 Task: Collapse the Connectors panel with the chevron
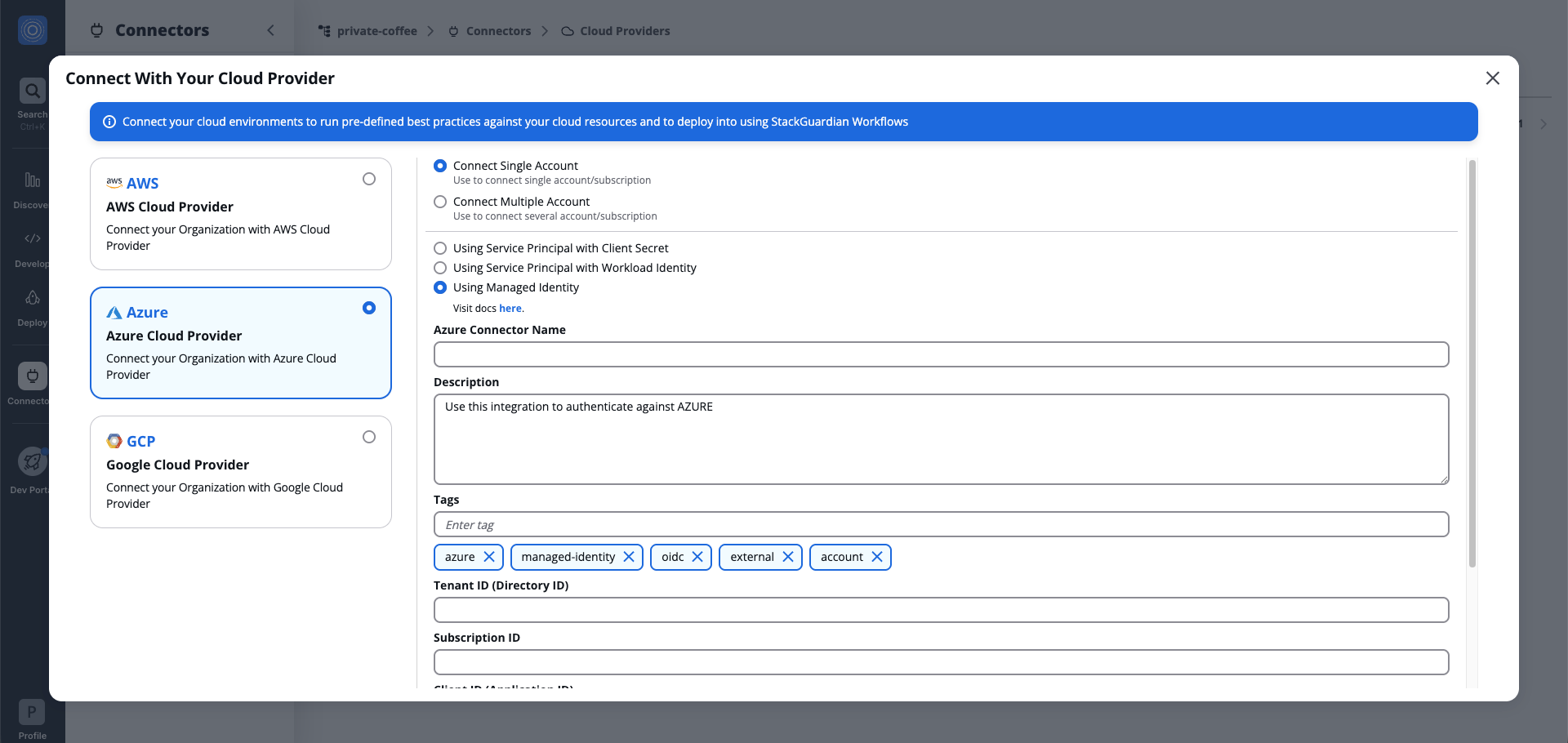(271, 30)
